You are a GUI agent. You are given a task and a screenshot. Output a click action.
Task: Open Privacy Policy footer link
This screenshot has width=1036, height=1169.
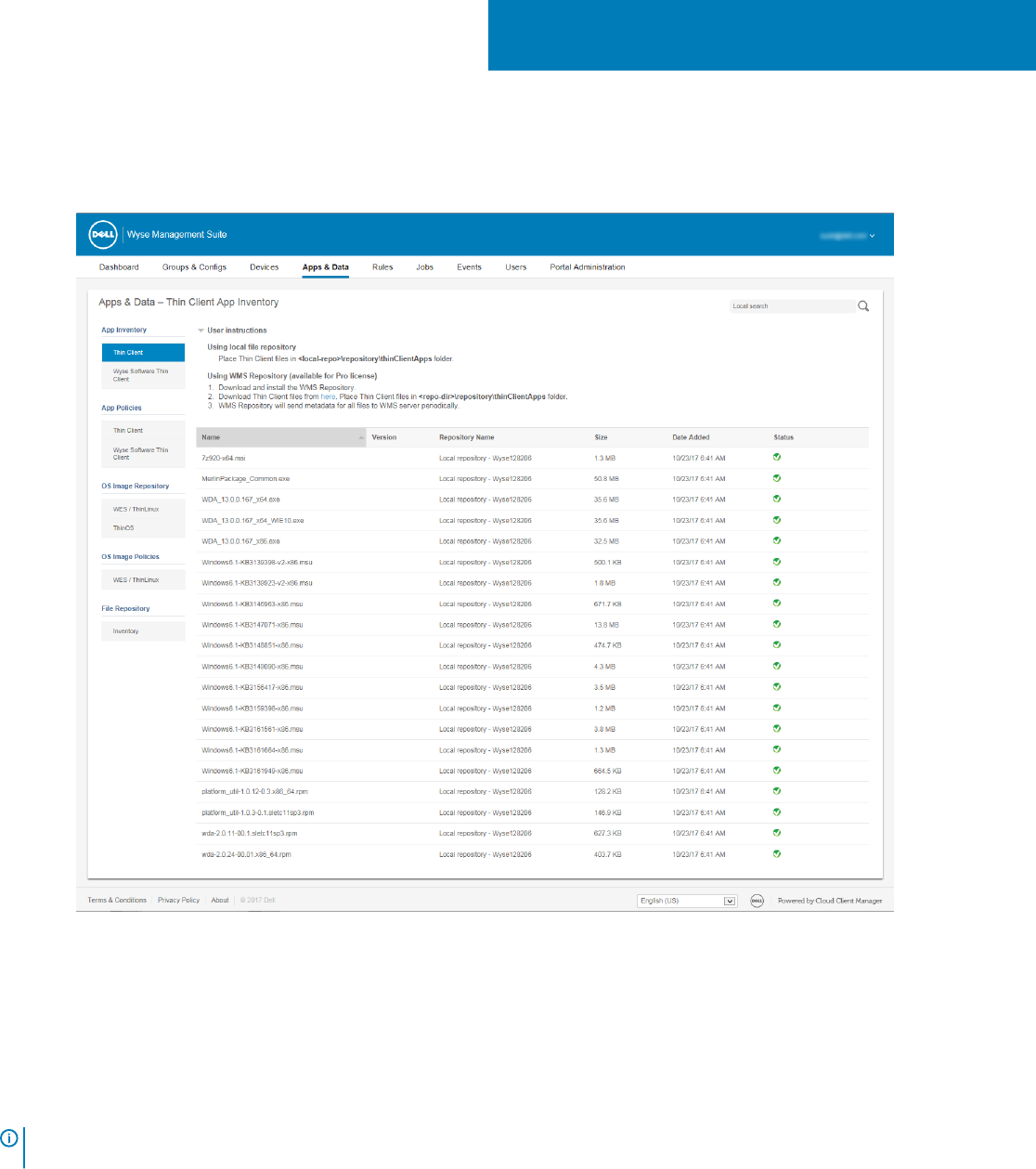click(x=178, y=900)
